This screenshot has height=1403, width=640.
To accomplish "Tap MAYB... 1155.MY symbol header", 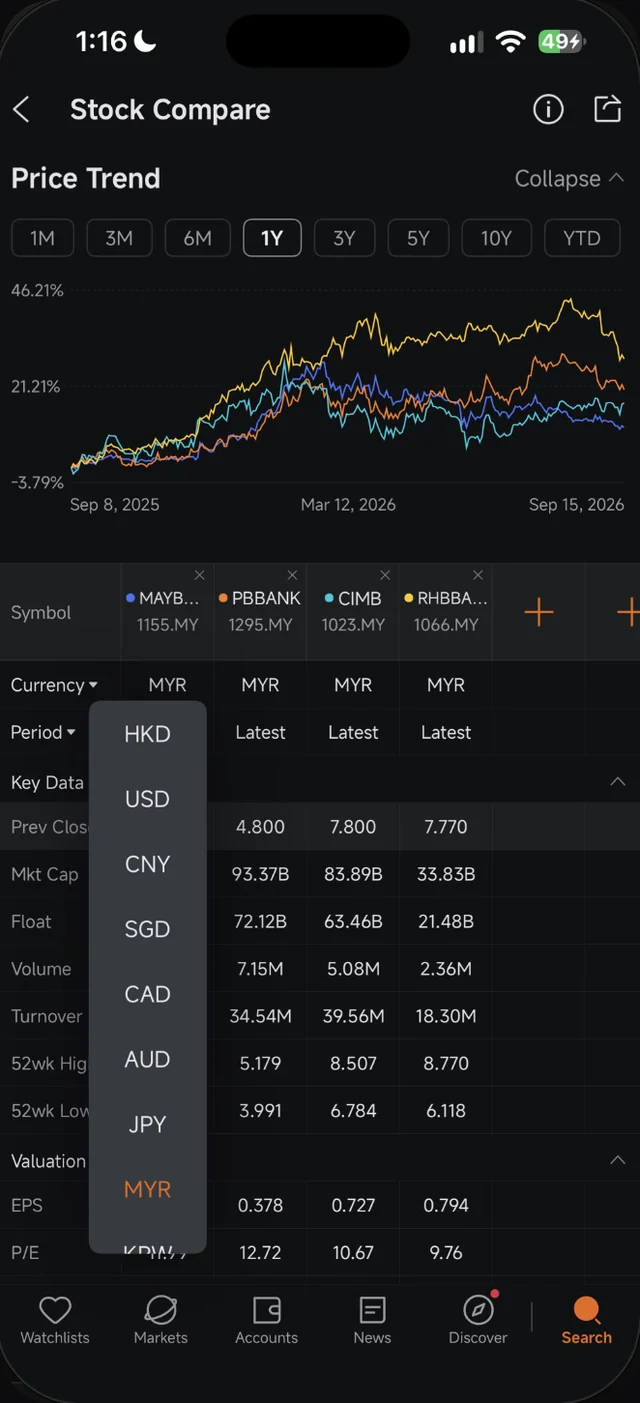I will click(x=167, y=611).
